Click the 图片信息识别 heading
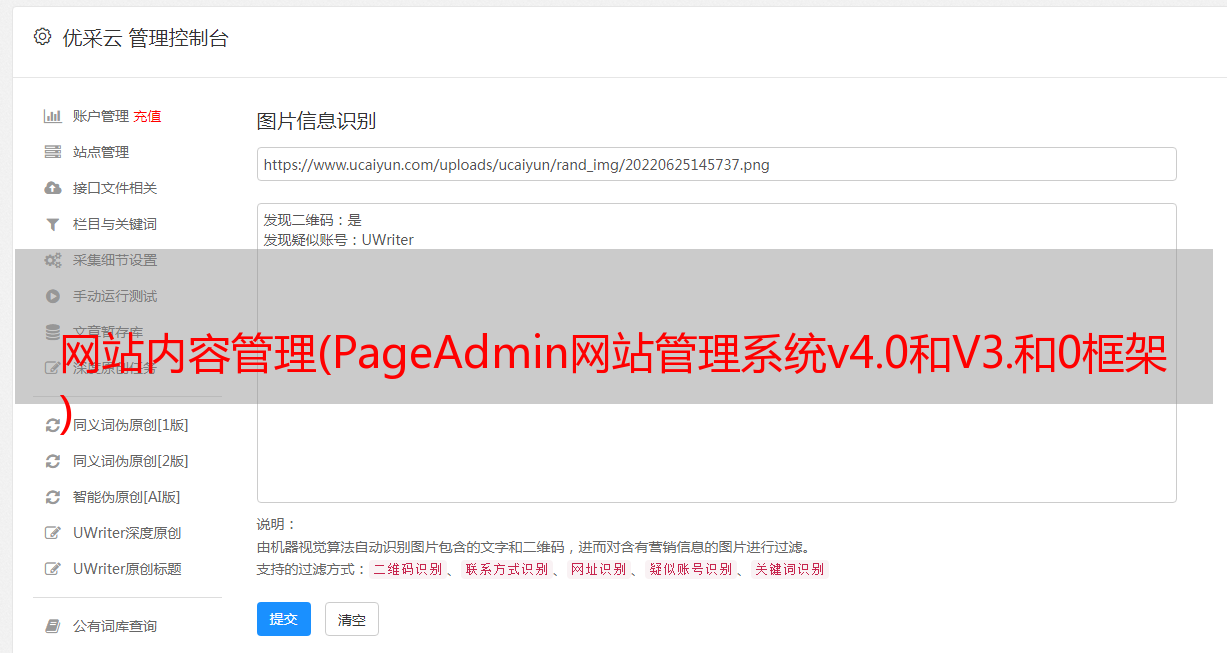Image resolution: width=1227 pixels, height=653 pixels. pos(316,121)
